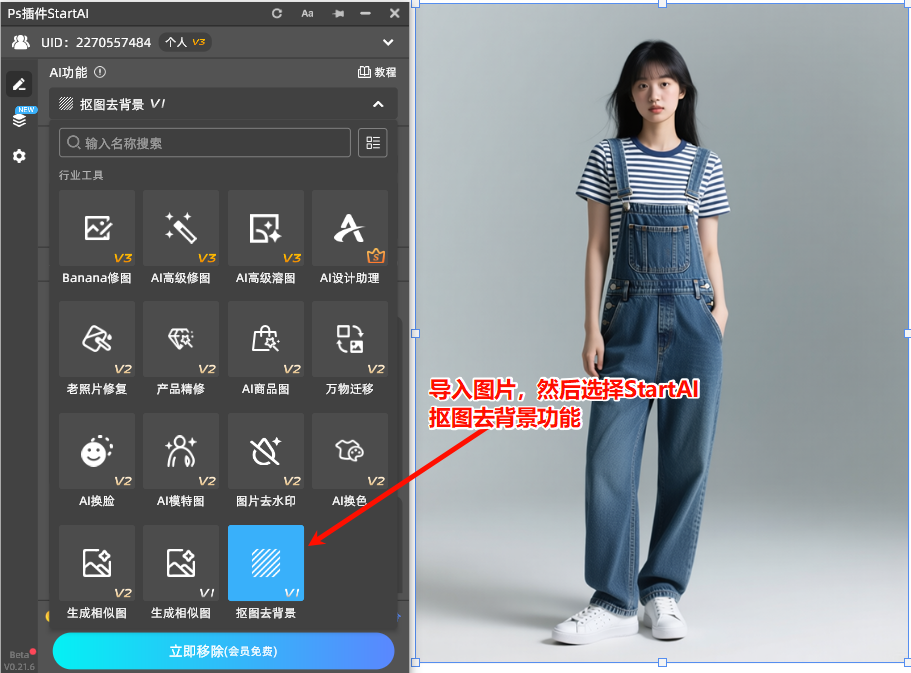Viewport: 911px width, 673px height.
Task: Click the 输入名称搜索 search field
Action: [205, 143]
